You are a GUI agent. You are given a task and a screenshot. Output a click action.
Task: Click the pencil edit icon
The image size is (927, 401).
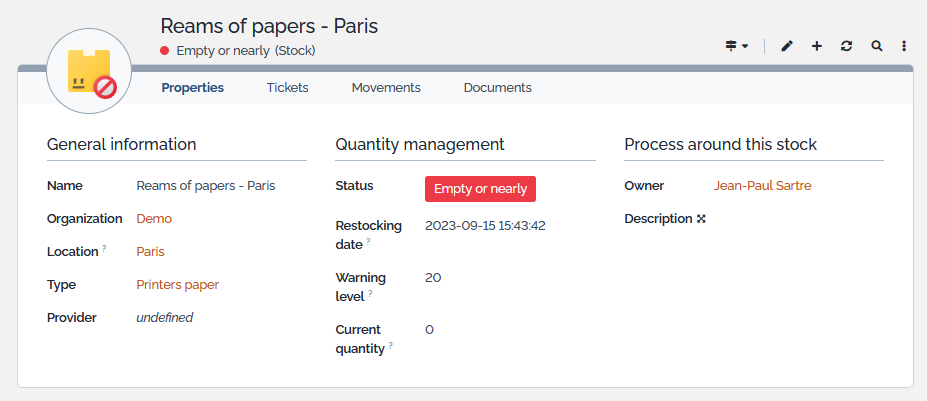click(x=787, y=46)
